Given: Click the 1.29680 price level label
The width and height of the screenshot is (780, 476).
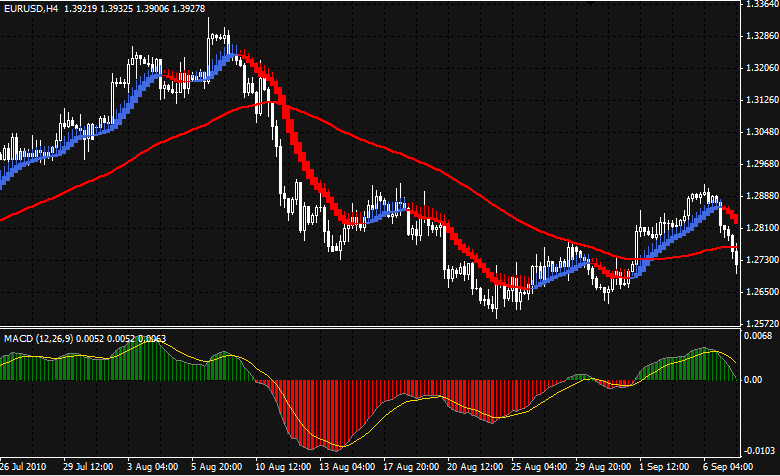Looking at the screenshot, I should [x=762, y=164].
